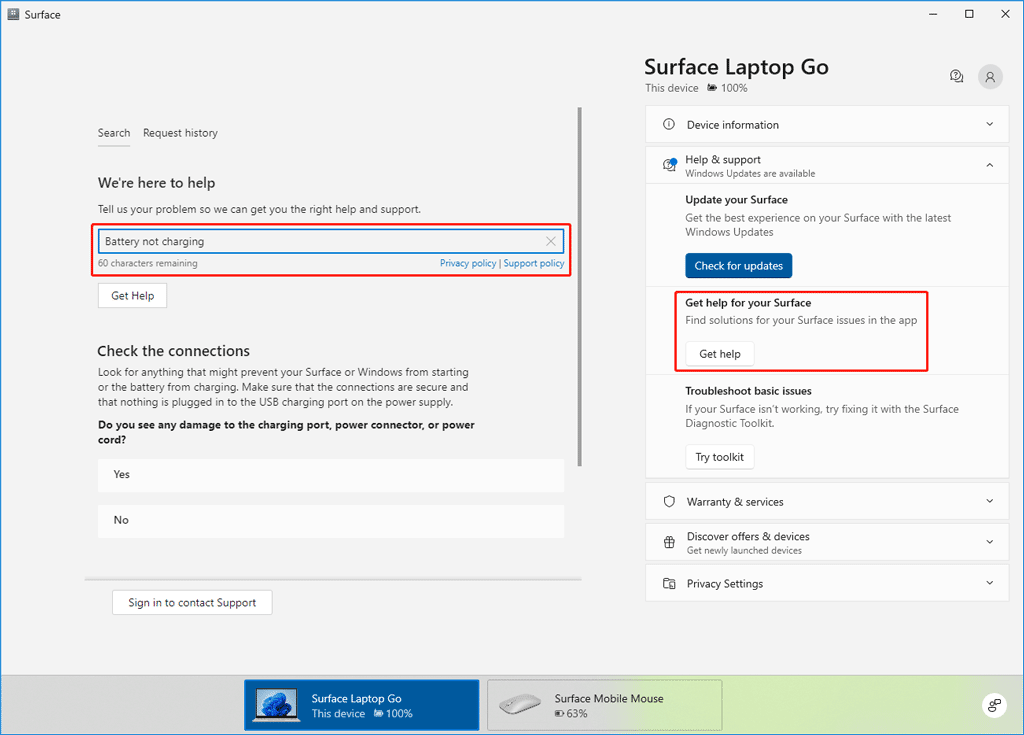This screenshot has width=1024, height=735.
Task: Open the account profile avatar
Action: coord(990,77)
